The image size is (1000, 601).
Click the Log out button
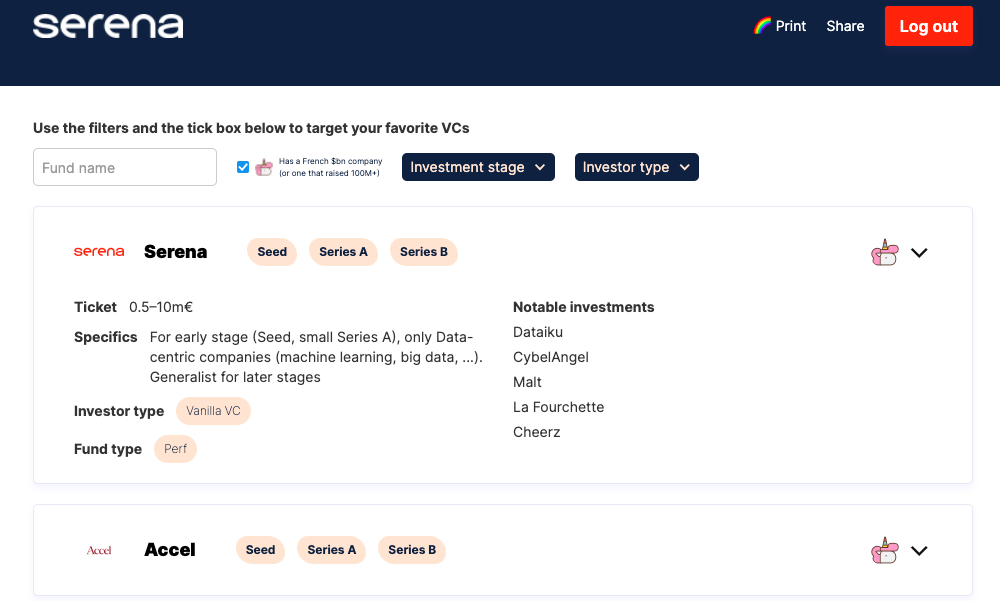point(929,26)
